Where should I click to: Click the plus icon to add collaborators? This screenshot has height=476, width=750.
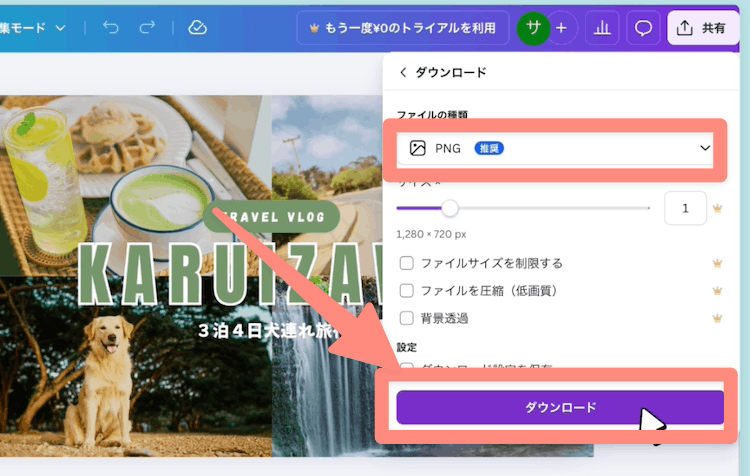tap(562, 28)
